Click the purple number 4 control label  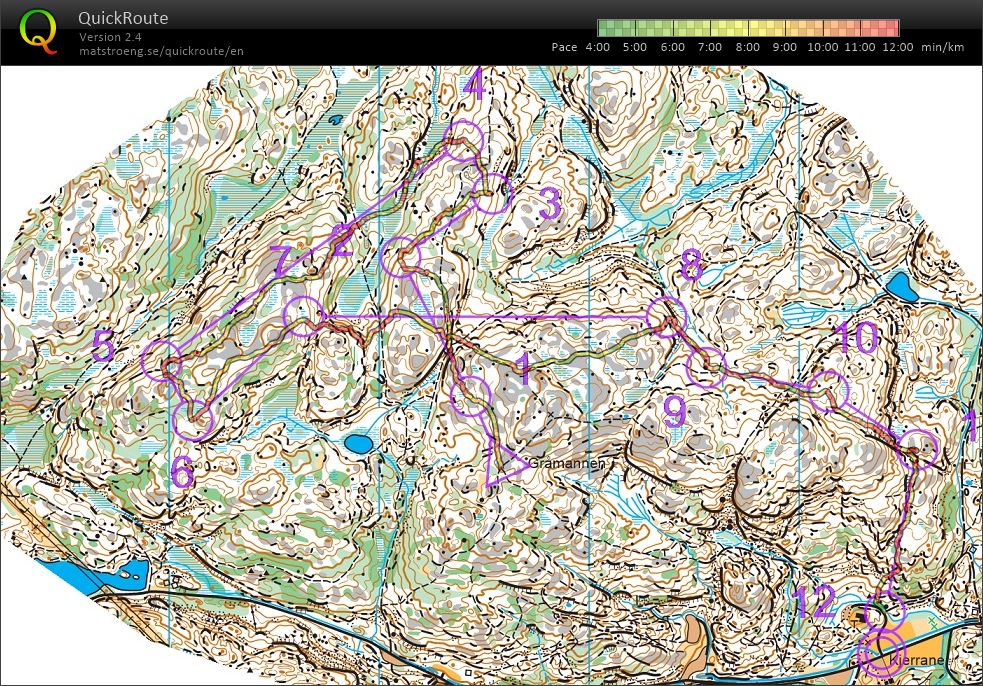click(476, 84)
